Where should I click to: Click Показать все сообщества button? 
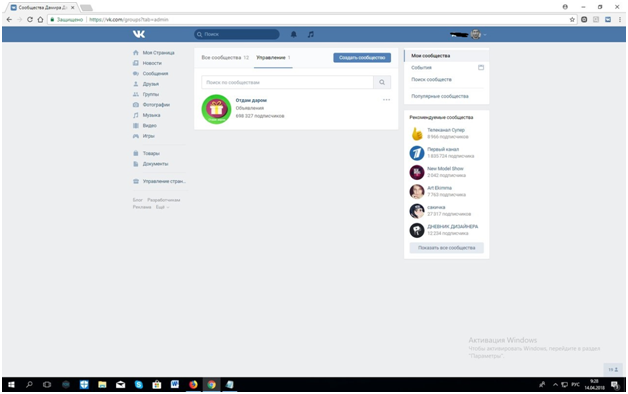[x=447, y=248]
